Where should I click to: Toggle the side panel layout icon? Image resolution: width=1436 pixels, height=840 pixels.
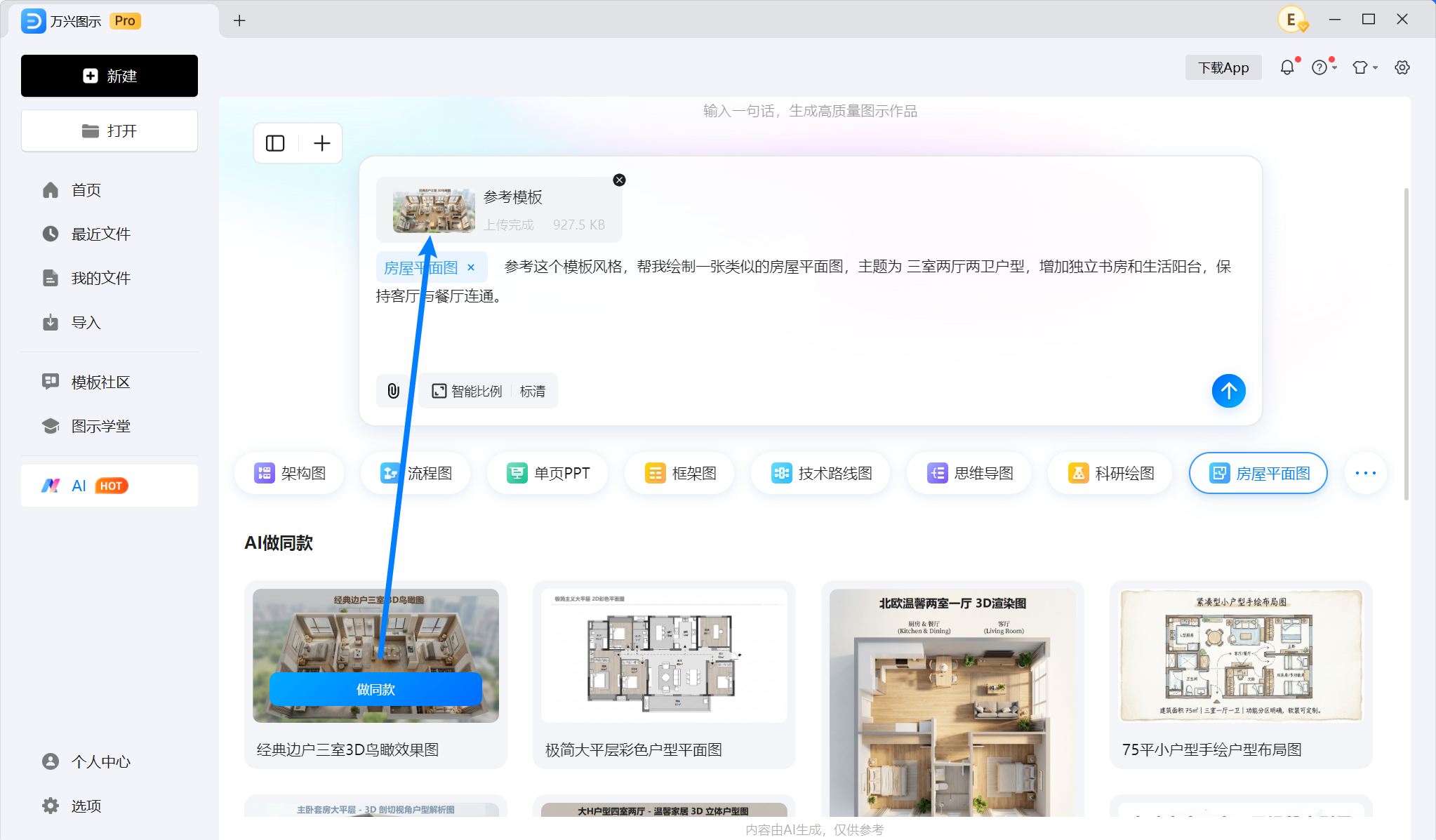pos(275,143)
